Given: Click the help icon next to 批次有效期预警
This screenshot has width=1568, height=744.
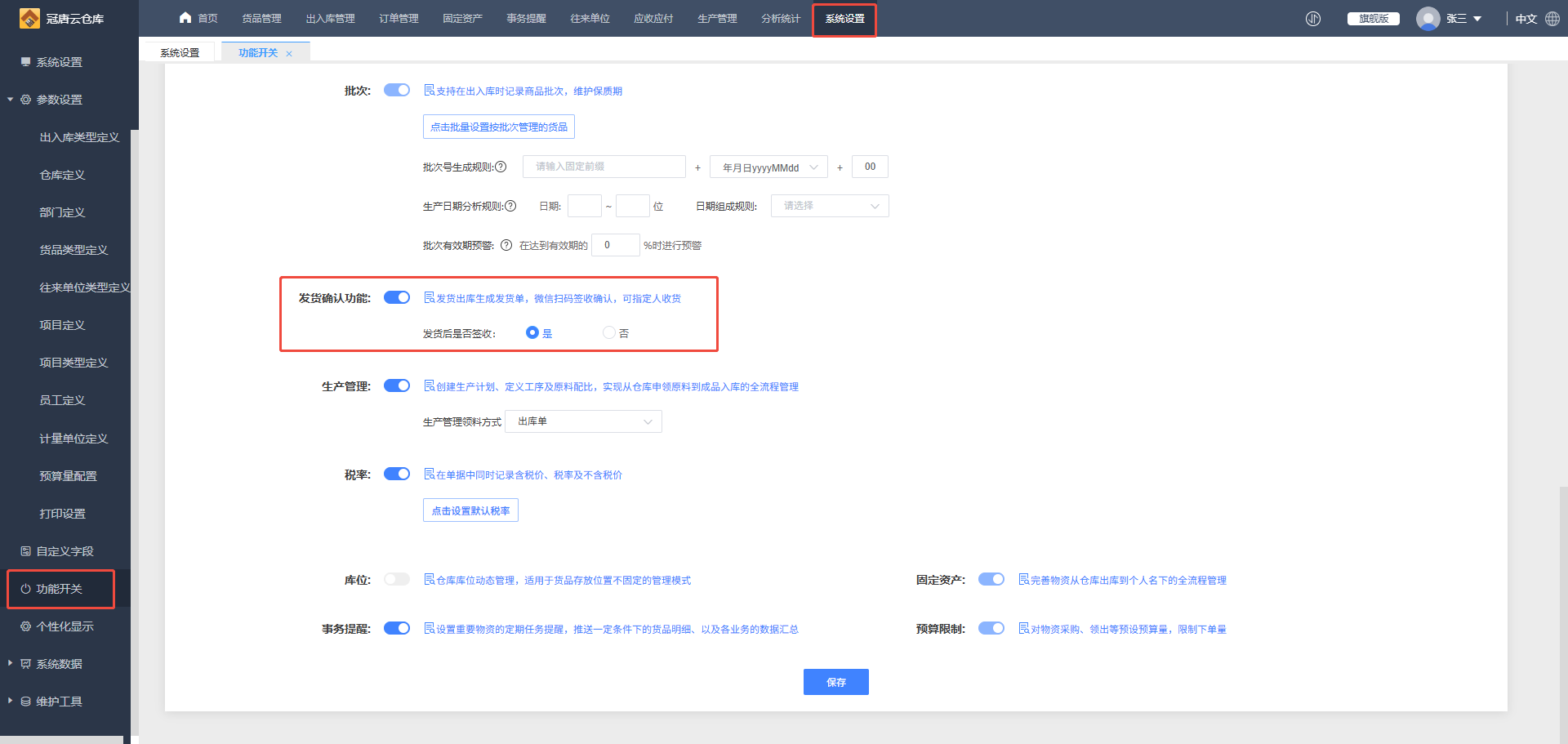Looking at the screenshot, I should (506, 245).
